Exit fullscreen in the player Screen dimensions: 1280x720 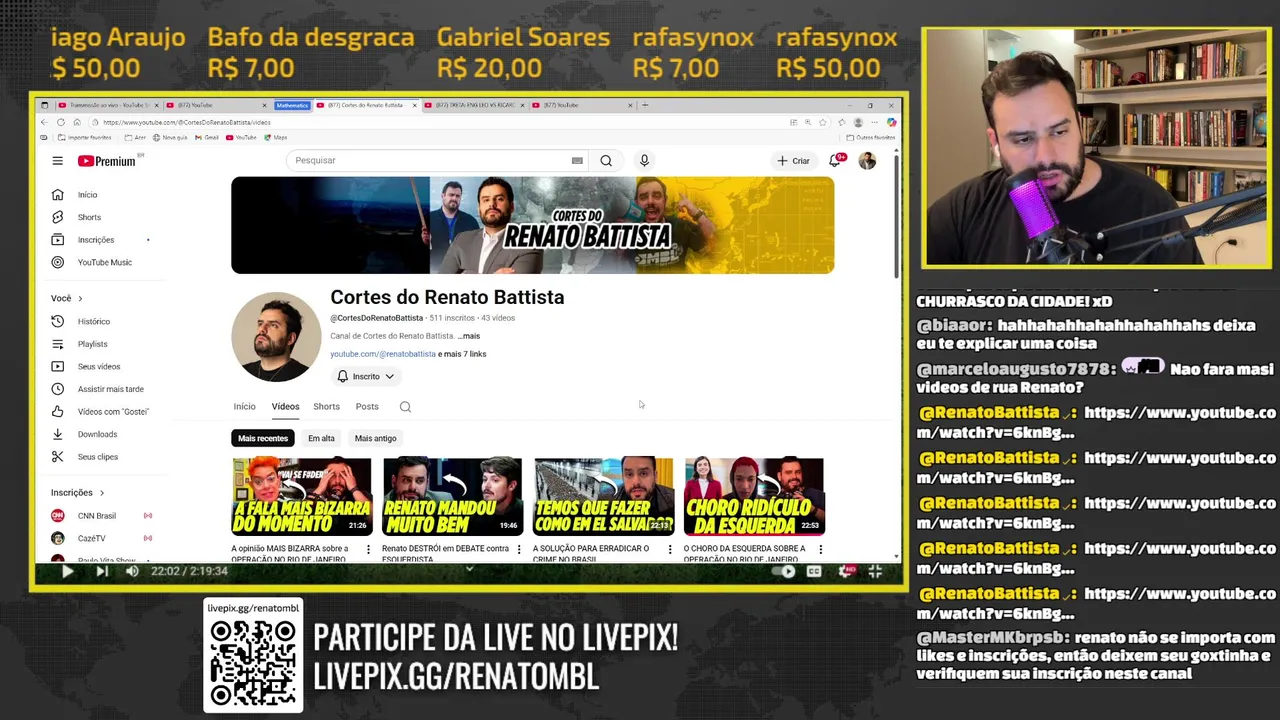tap(875, 571)
